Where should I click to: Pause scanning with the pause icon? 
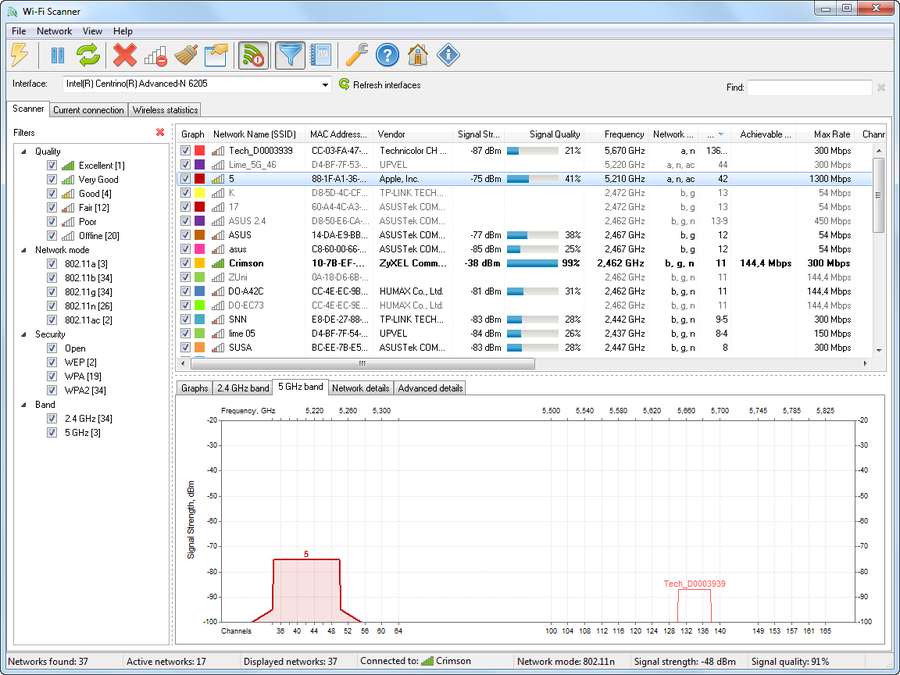coord(57,56)
